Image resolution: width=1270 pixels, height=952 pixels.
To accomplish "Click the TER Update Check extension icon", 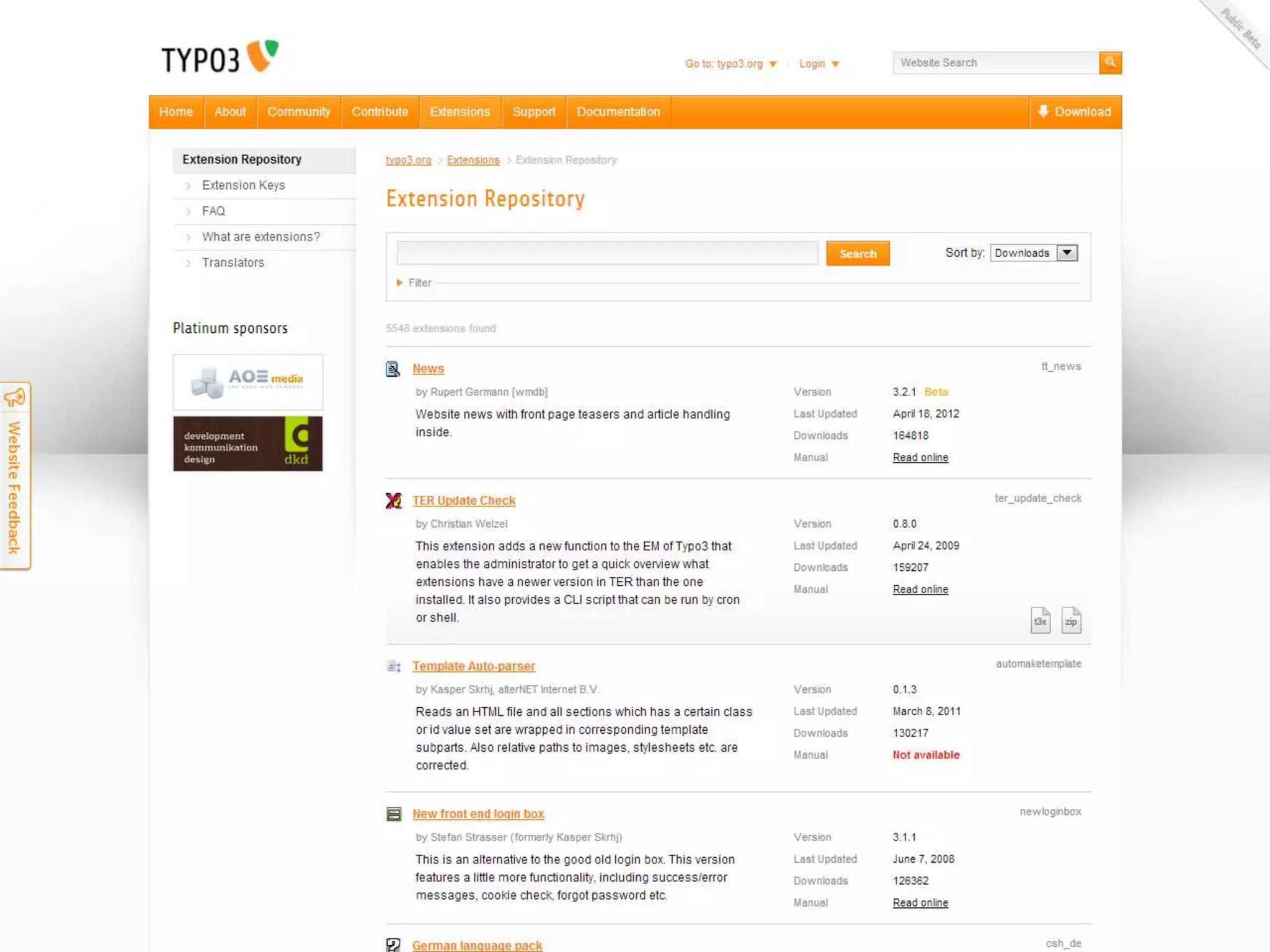I will point(393,501).
